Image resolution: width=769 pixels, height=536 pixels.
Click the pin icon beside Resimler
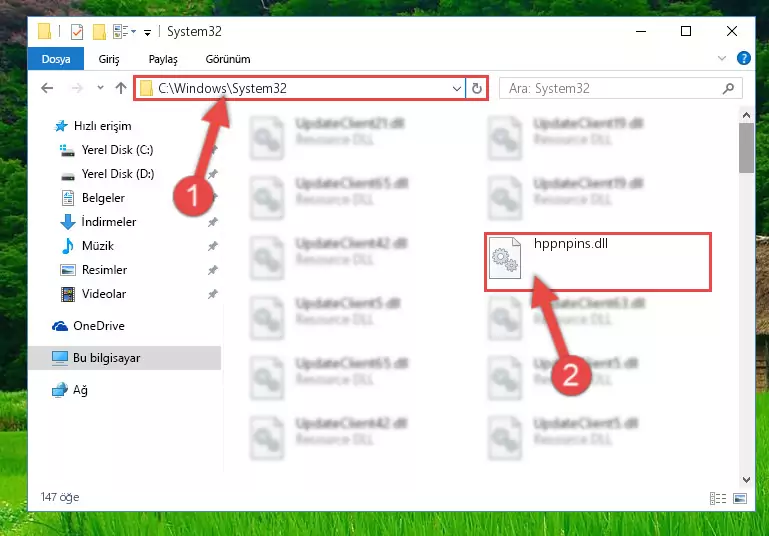click(x=212, y=270)
